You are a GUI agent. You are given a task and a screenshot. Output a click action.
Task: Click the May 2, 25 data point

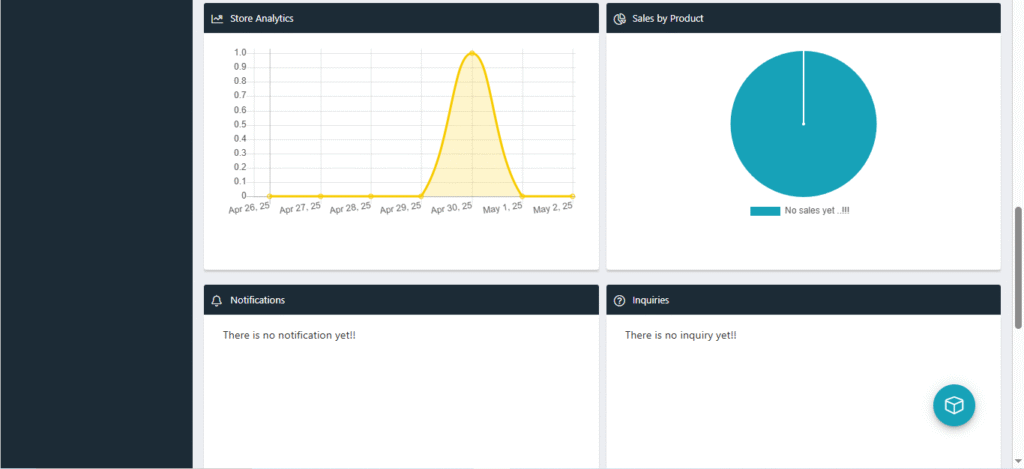click(x=573, y=196)
